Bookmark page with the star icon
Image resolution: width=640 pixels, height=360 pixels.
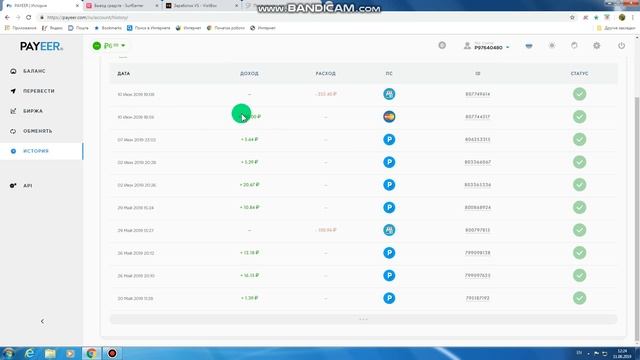(x=572, y=18)
